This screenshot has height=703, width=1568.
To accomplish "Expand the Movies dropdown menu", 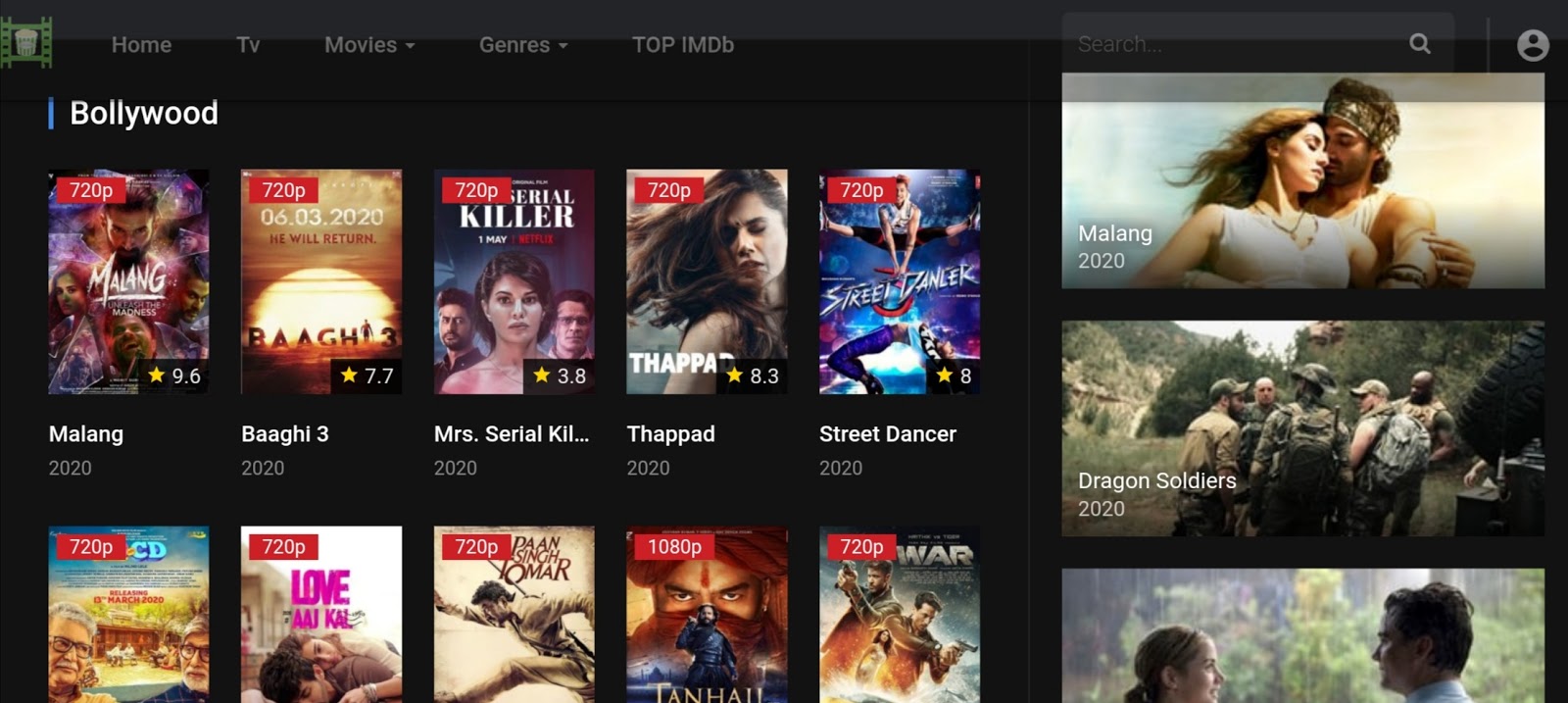I will 369,45.
